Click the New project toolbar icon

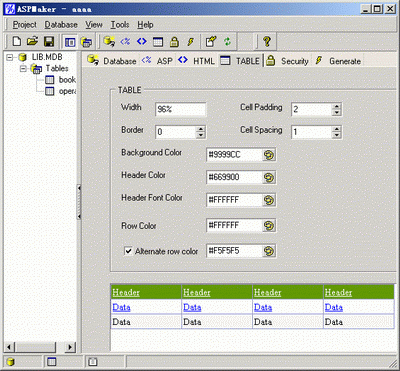tap(17, 42)
